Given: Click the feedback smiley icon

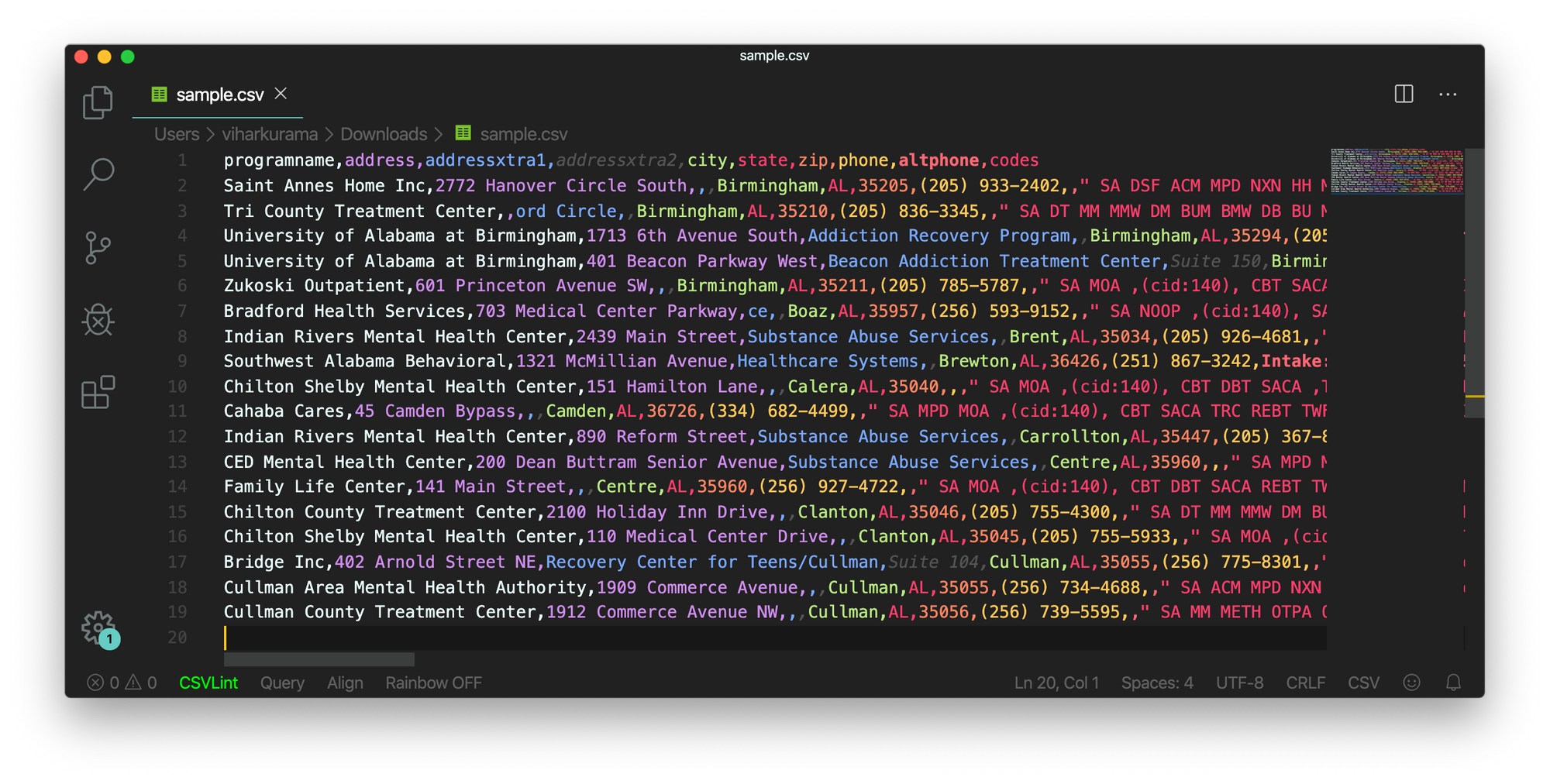Looking at the screenshot, I should (1411, 683).
